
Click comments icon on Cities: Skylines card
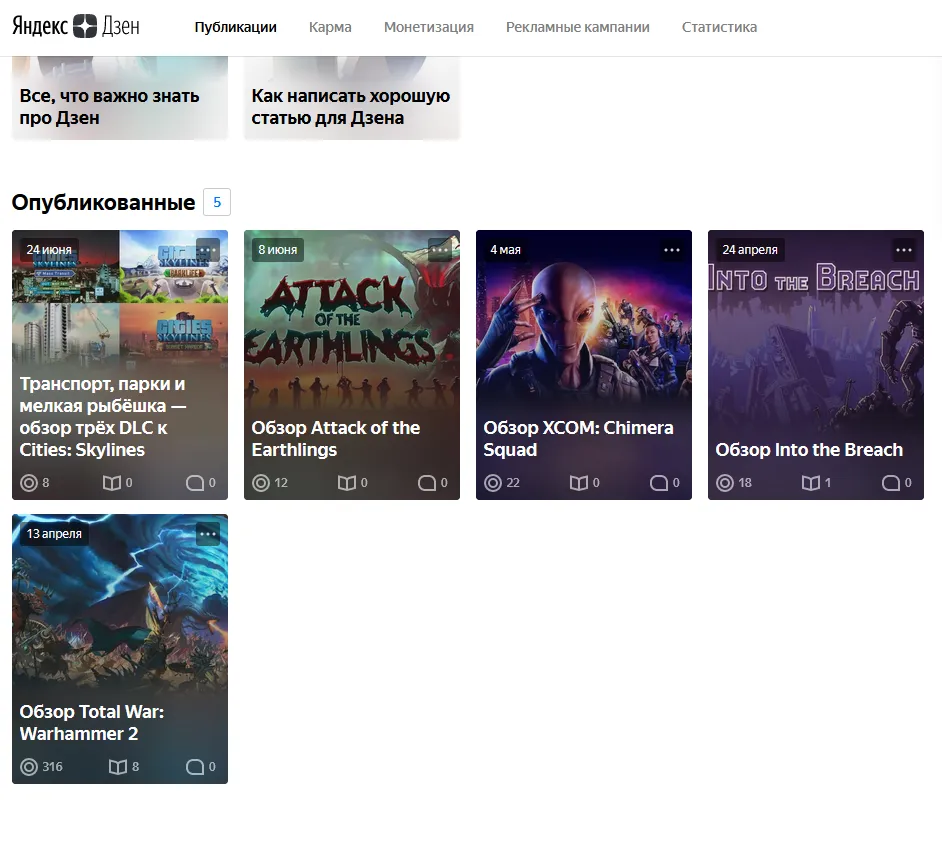click(x=195, y=483)
